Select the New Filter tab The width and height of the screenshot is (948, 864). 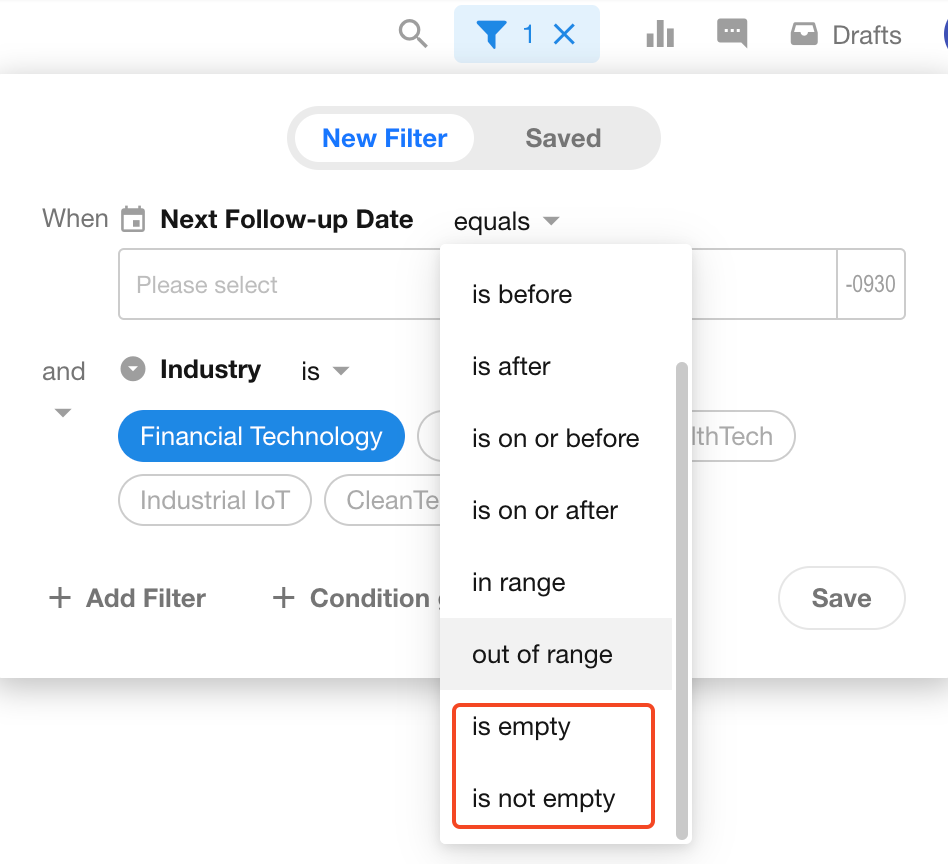point(384,138)
